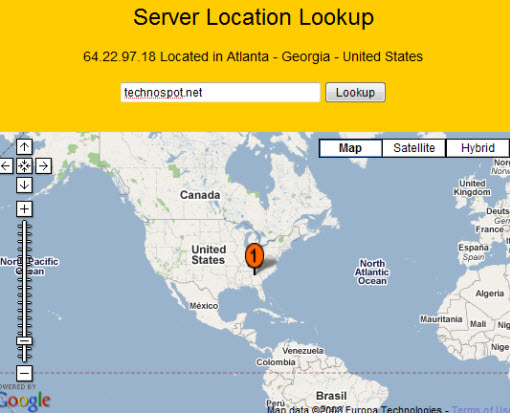510x413 pixels.
Task: Click the Google logo
Action: pos(25,400)
